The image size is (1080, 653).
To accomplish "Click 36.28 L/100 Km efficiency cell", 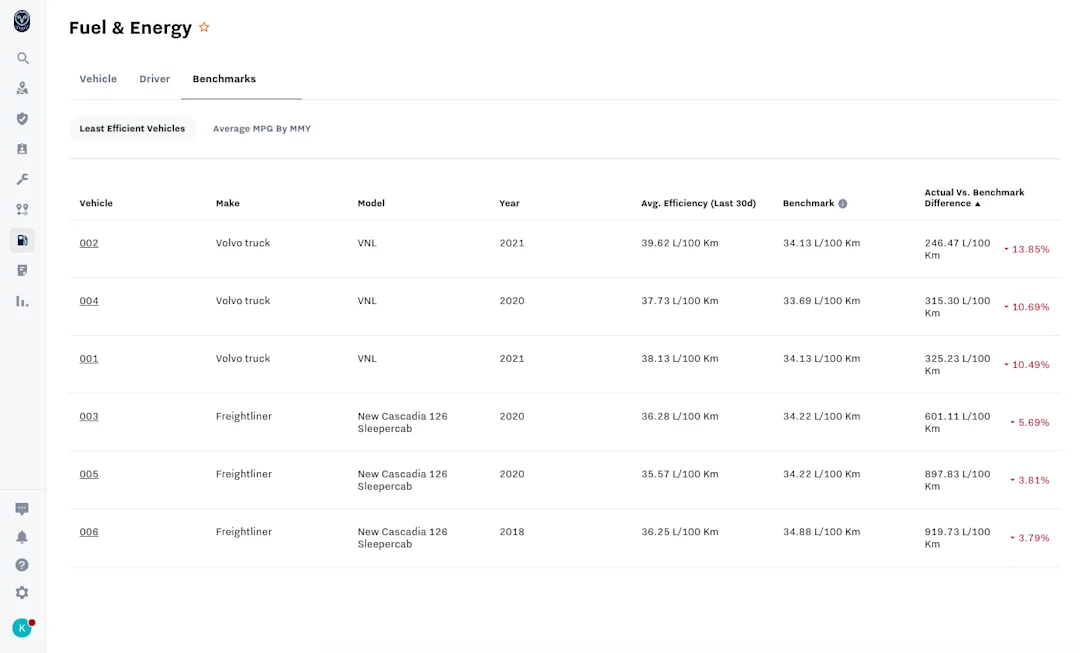I will point(680,417).
